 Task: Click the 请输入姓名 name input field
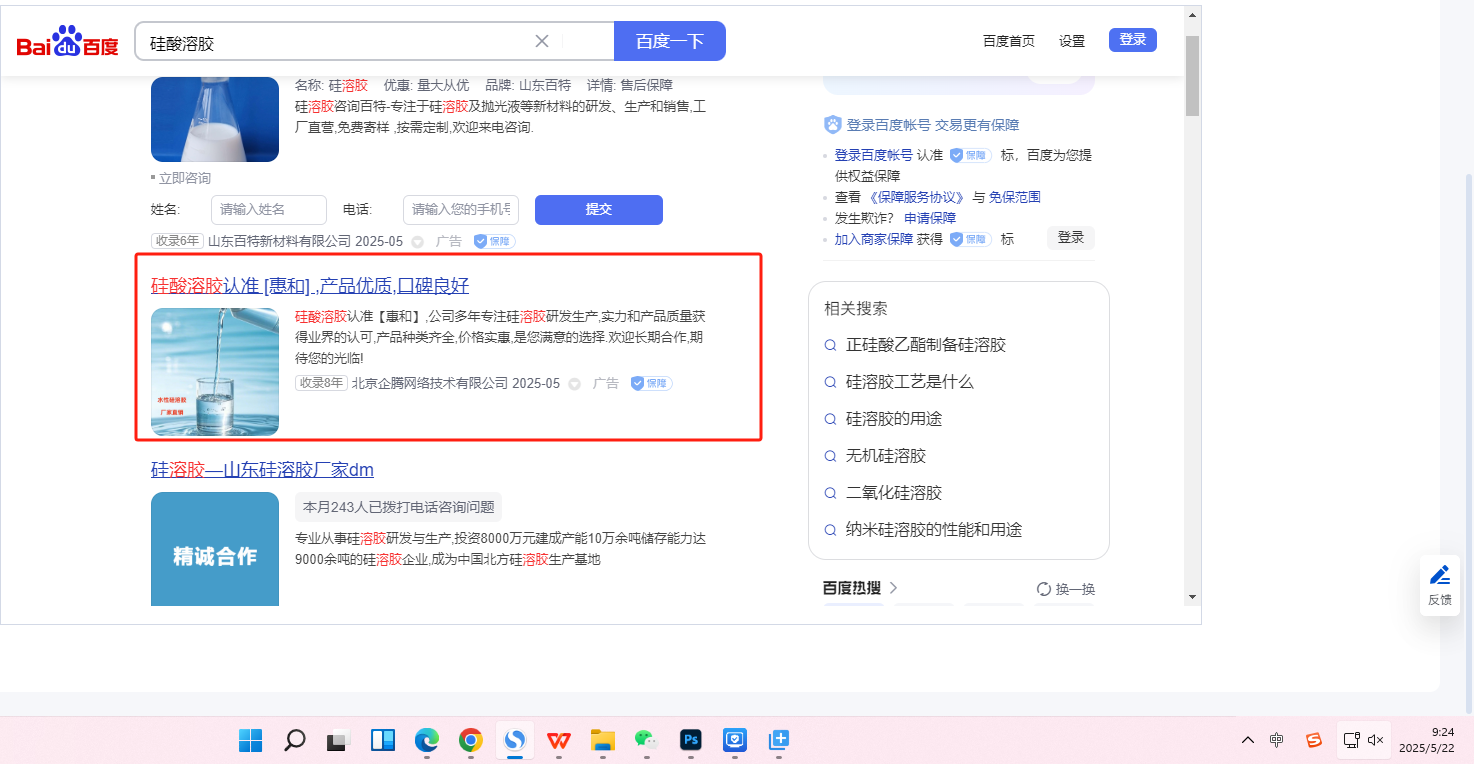pyautogui.click(x=268, y=210)
